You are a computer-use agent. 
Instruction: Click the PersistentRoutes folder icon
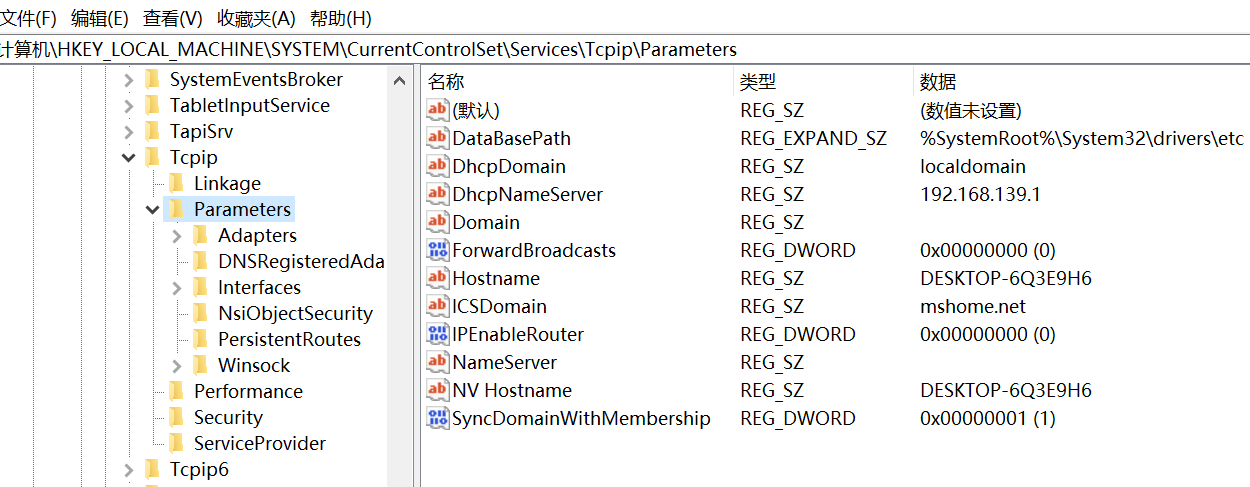coord(200,339)
